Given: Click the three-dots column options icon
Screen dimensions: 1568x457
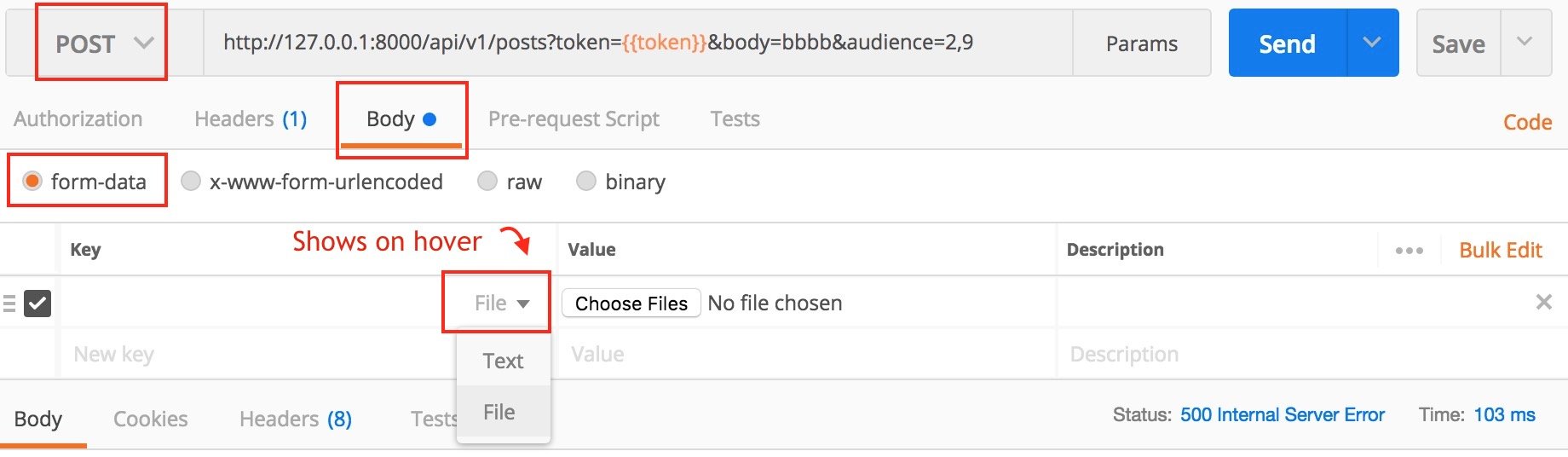Looking at the screenshot, I should tap(1409, 251).
